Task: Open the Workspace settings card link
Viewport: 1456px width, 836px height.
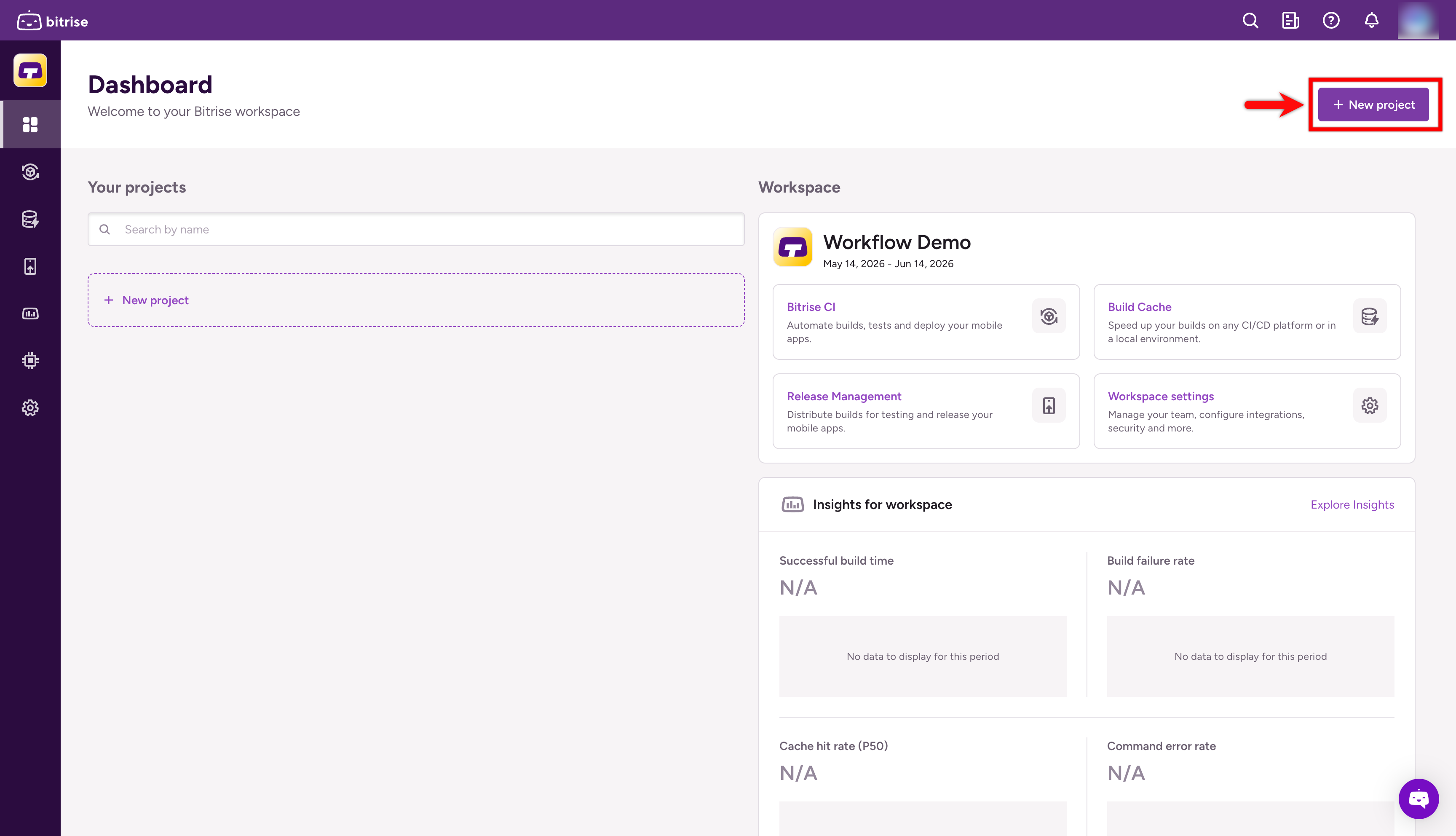Action: point(1160,396)
